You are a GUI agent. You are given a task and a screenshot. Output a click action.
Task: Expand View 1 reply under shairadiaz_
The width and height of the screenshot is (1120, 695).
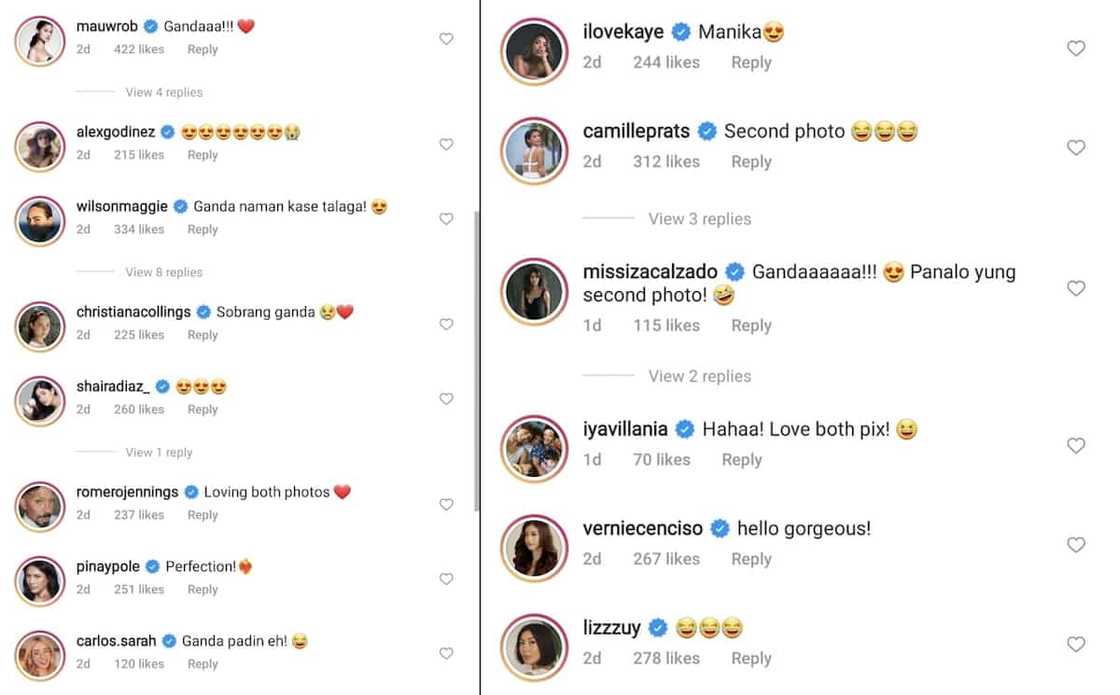coord(160,452)
